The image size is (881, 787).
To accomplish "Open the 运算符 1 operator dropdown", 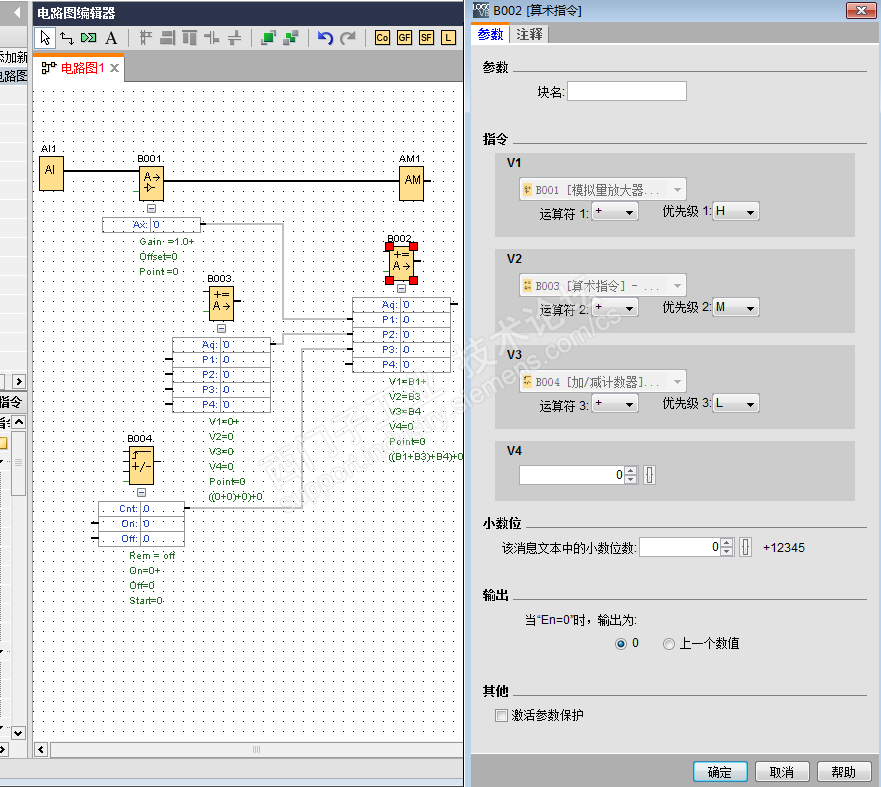I will coord(615,212).
